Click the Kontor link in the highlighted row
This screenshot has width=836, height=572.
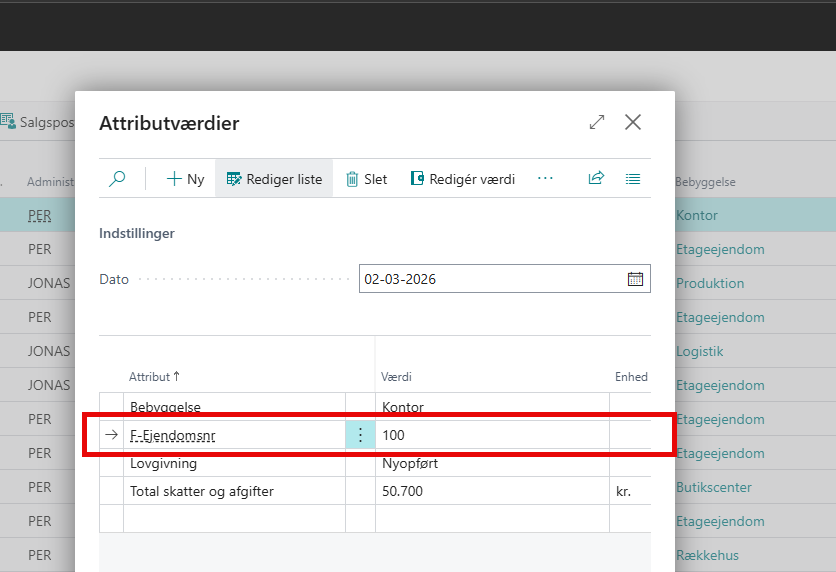(x=696, y=215)
